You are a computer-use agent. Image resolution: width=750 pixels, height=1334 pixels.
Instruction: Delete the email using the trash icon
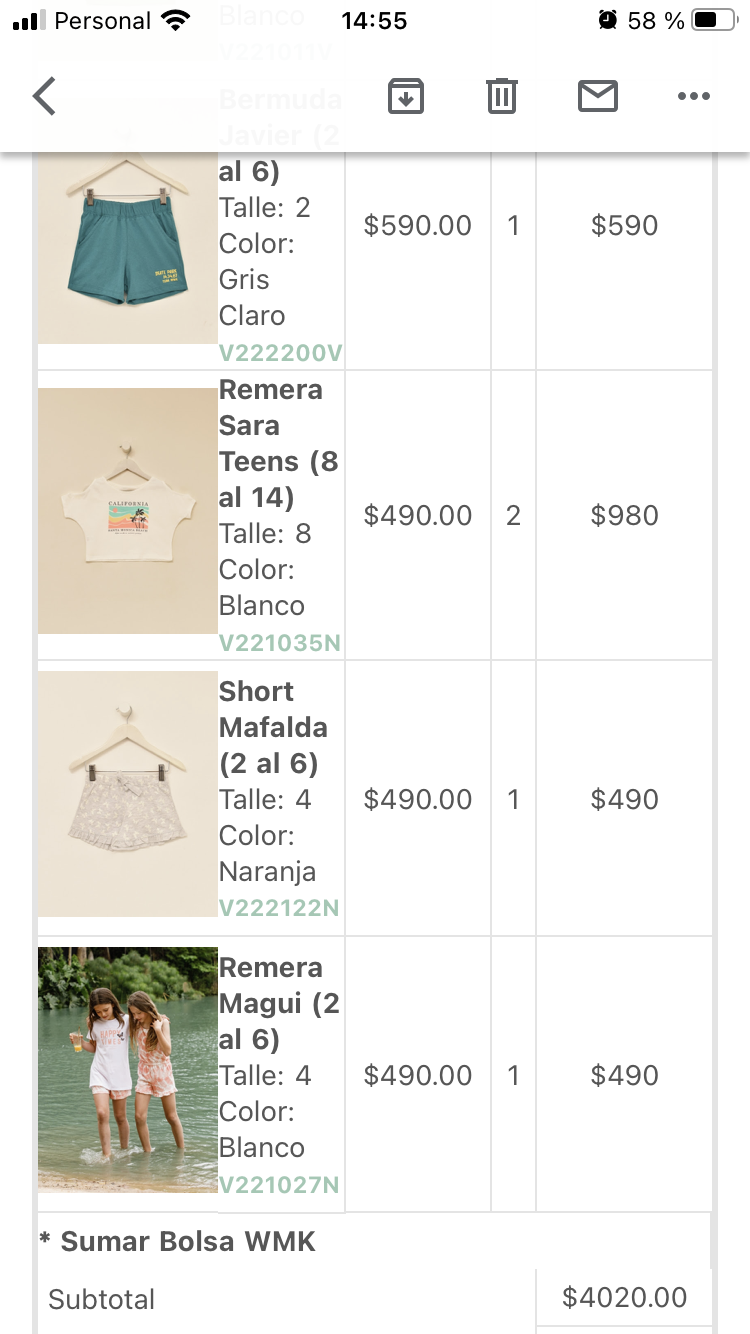click(501, 97)
